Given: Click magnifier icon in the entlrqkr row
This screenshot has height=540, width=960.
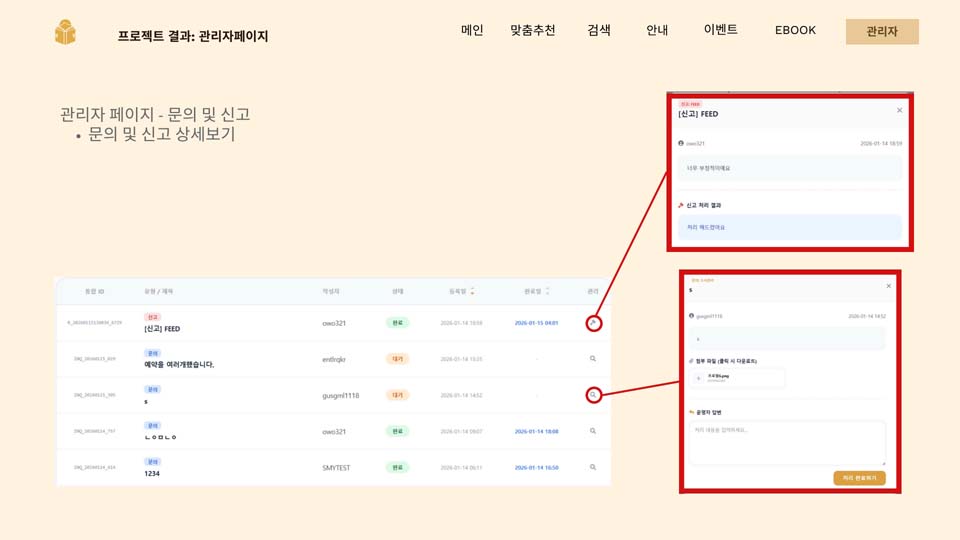Looking at the screenshot, I should tap(593, 358).
